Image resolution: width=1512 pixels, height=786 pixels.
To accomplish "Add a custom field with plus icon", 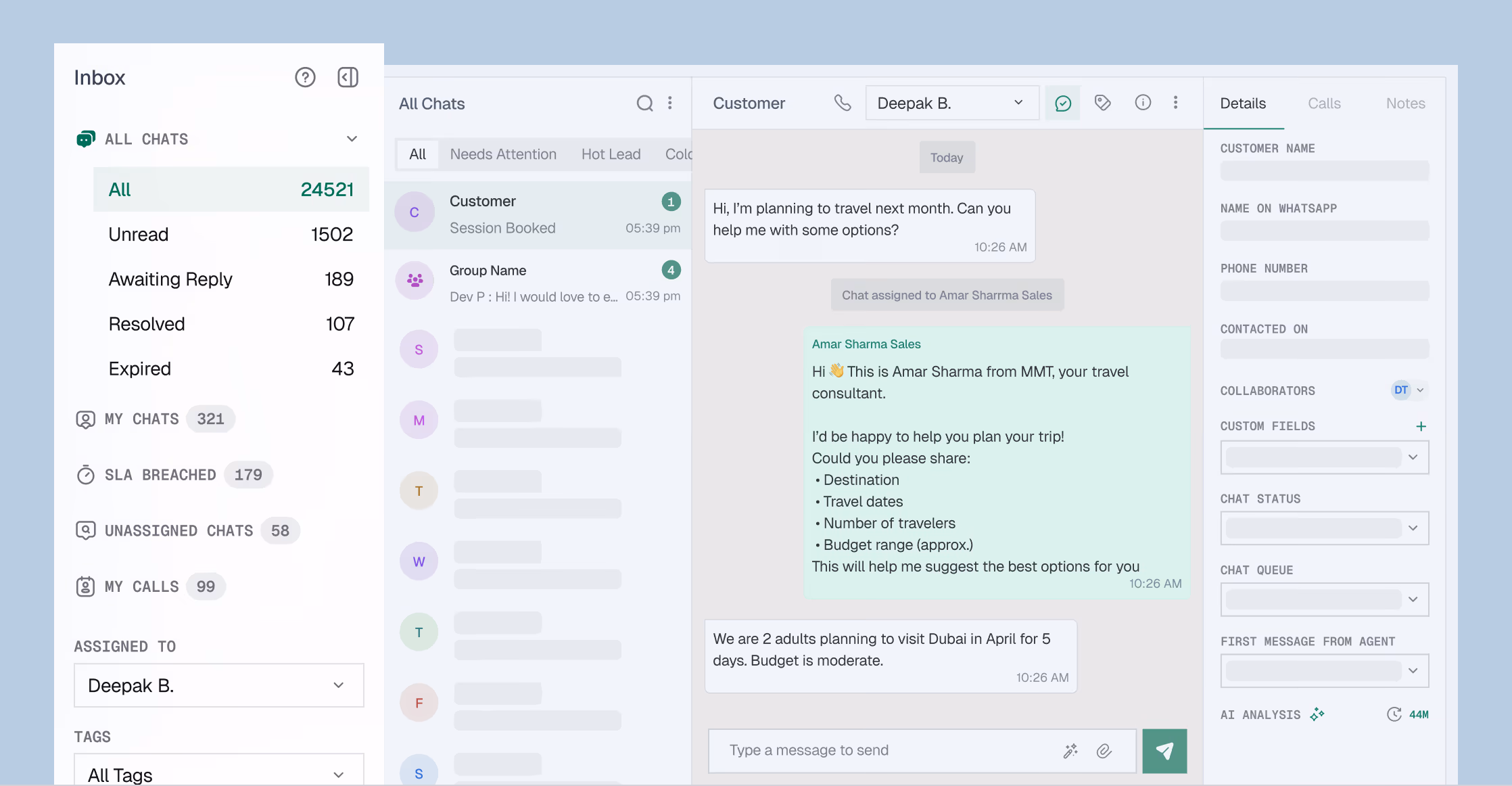I will (x=1421, y=426).
